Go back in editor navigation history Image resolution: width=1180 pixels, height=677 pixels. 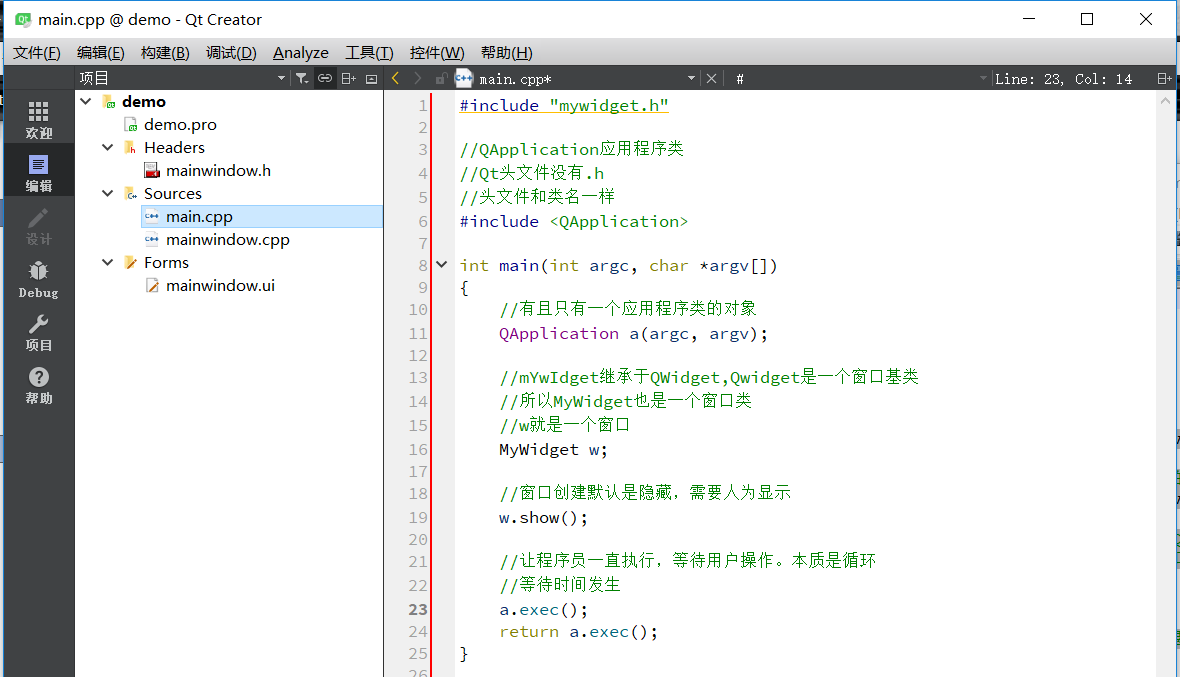click(x=396, y=78)
